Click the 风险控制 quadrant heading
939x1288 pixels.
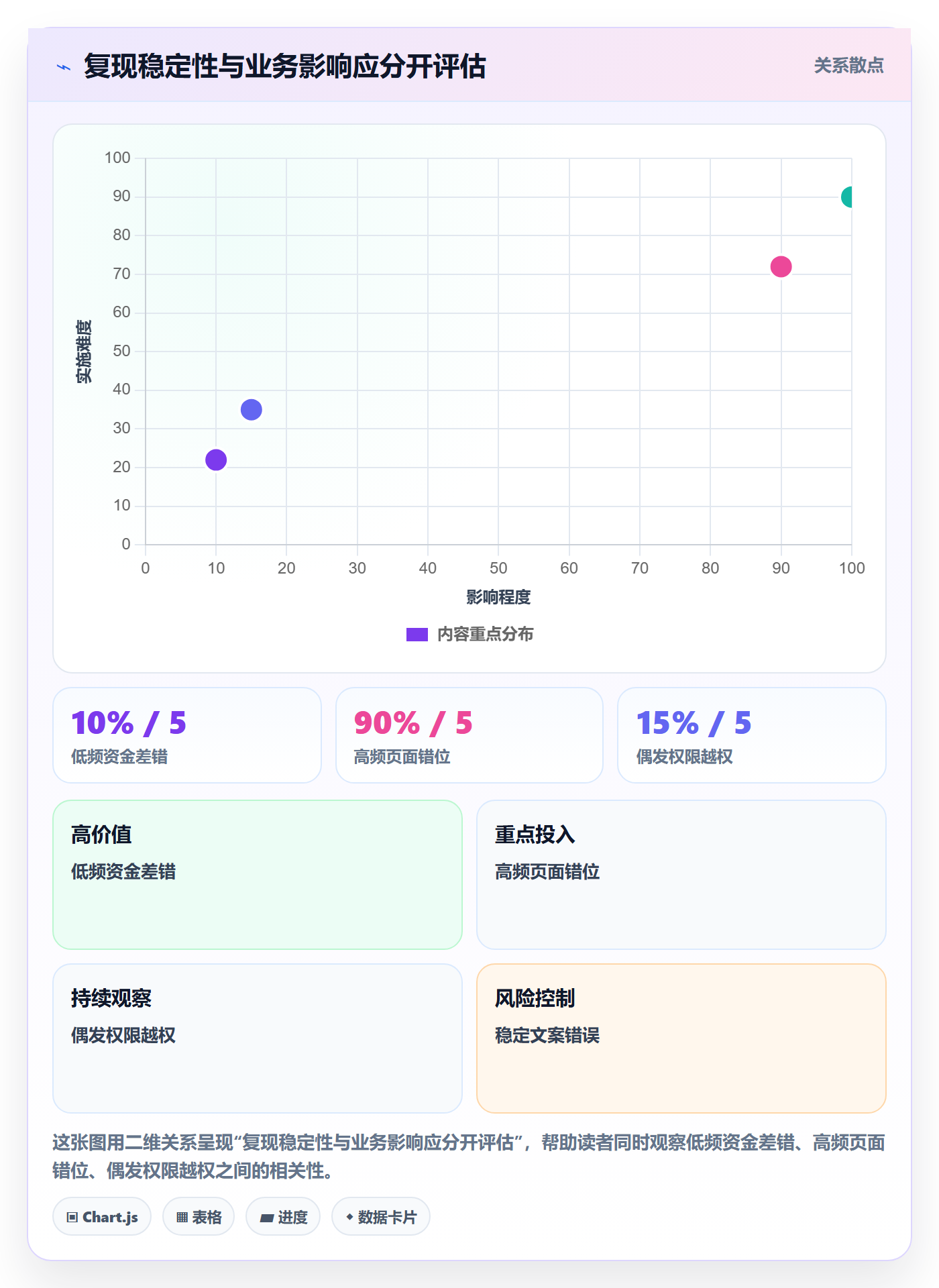tap(535, 998)
